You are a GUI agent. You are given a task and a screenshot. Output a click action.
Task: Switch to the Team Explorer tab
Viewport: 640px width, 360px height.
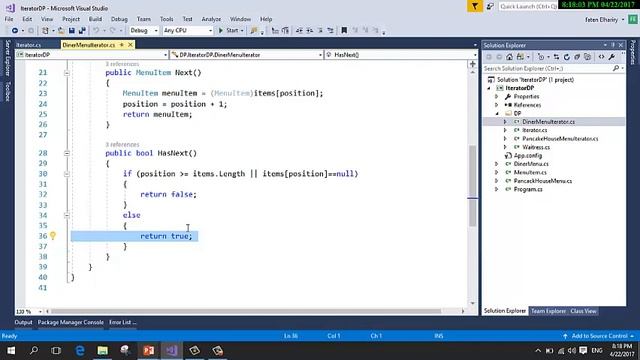548,311
